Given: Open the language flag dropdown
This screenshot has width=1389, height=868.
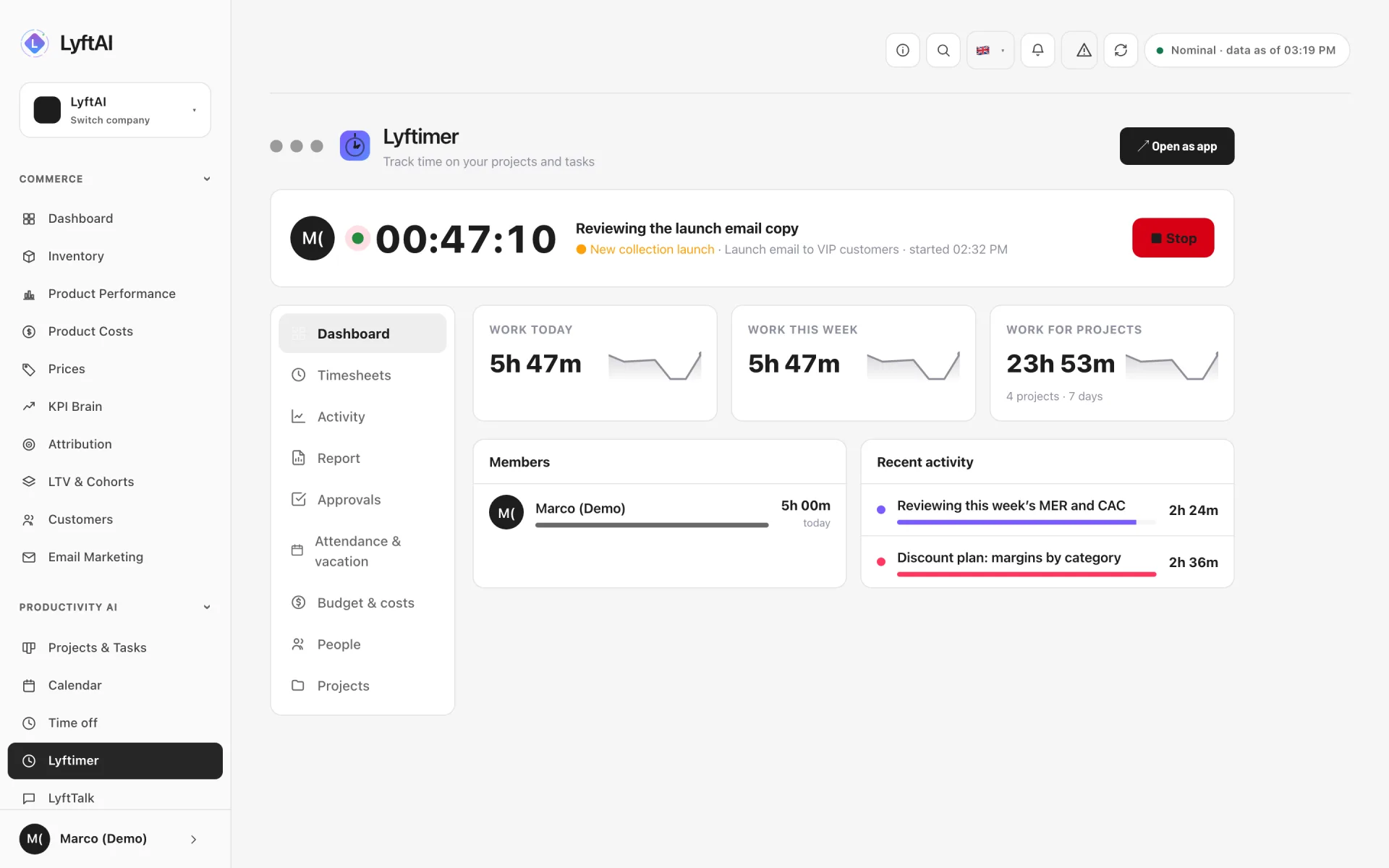Looking at the screenshot, I should (990, 50).
